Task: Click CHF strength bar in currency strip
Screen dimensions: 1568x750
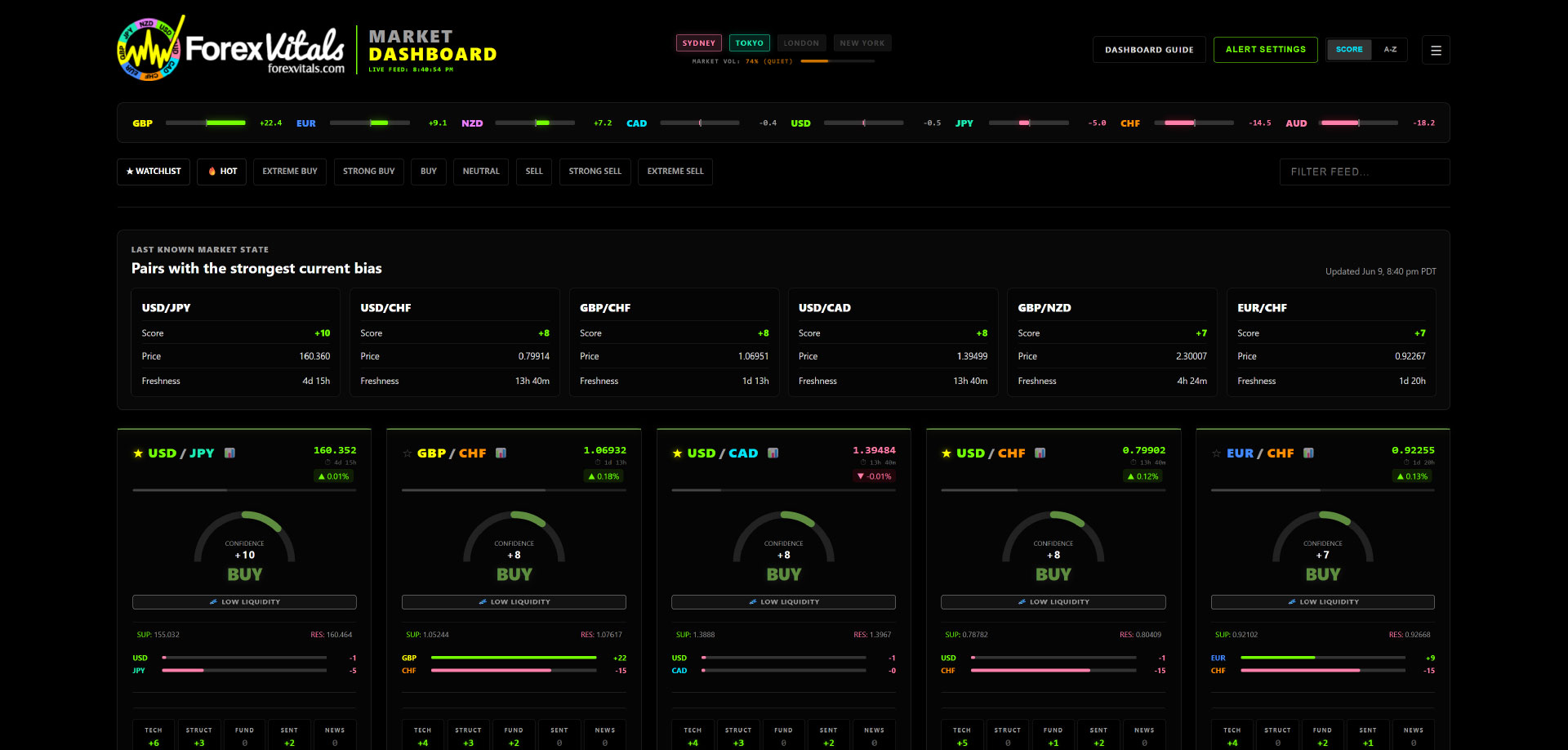Action: [1194, 123]
